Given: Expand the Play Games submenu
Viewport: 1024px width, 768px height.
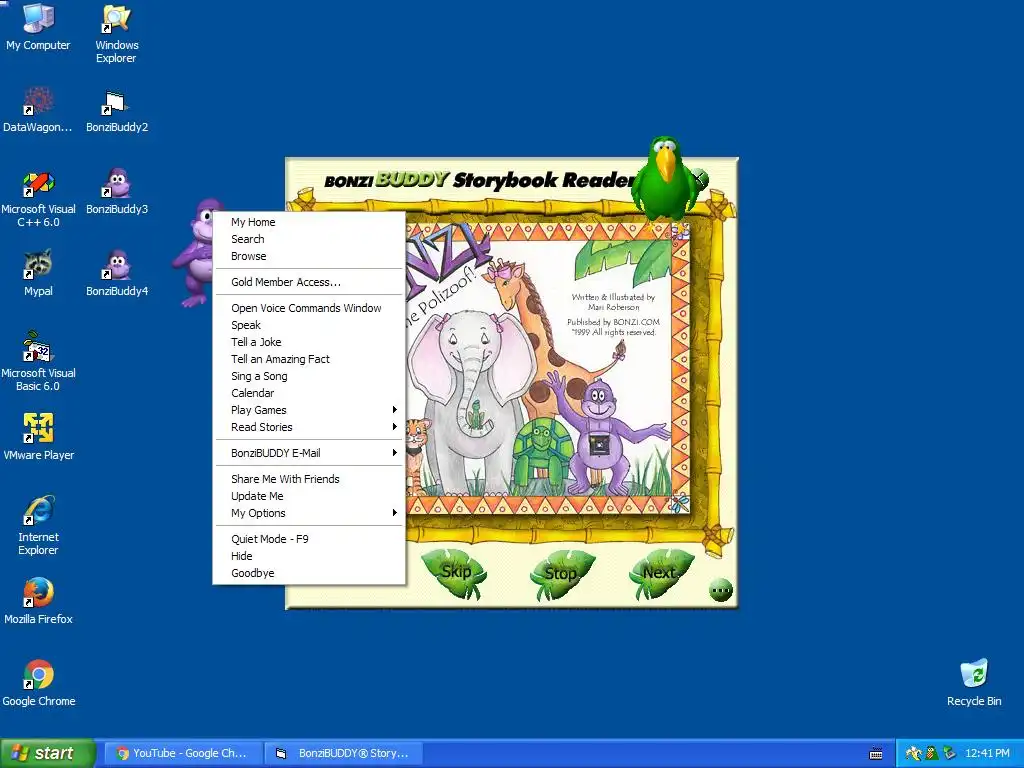Looking at the screenshot, I should [x=309, y=409].
